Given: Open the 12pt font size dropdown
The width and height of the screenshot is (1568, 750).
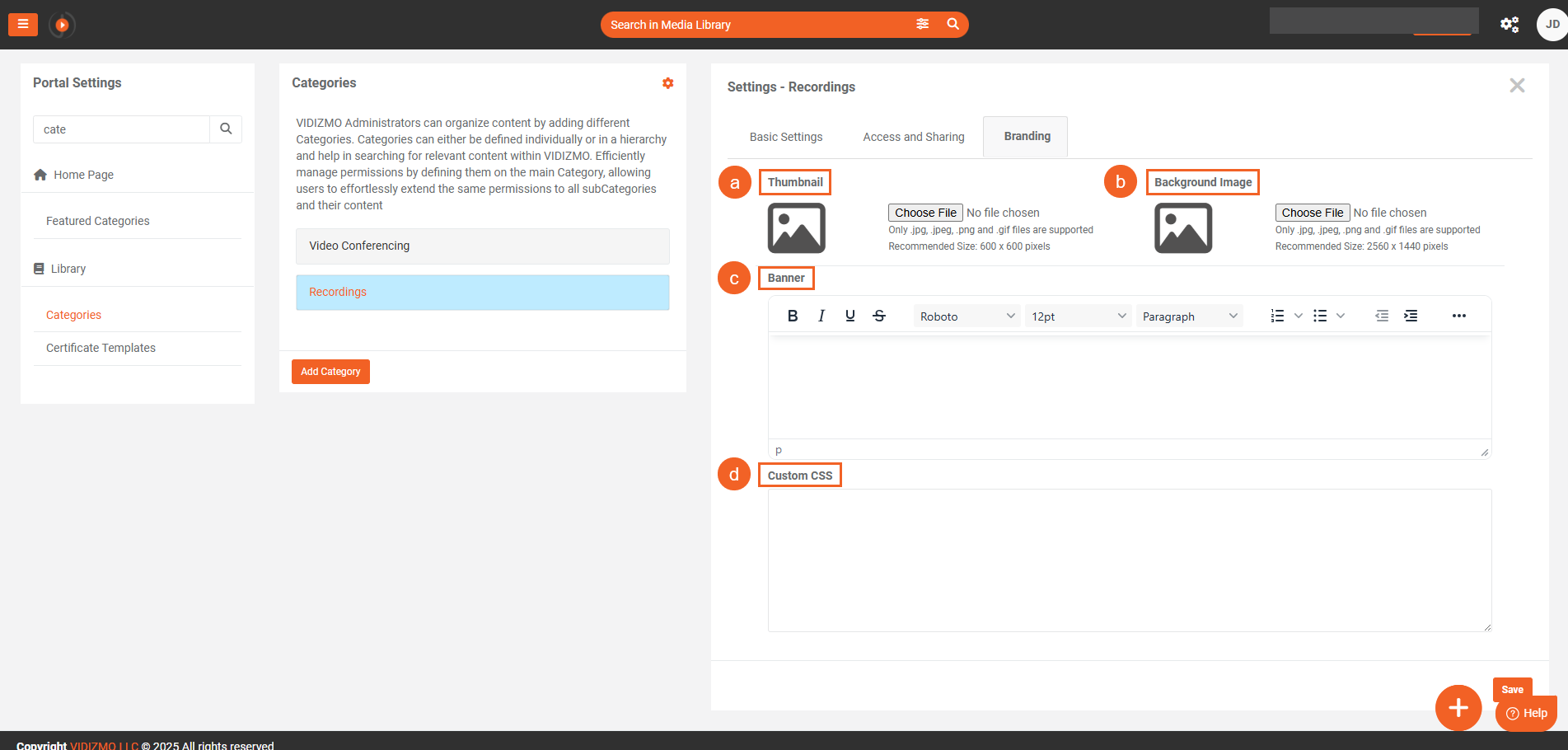Looking at the screenshot, I should tap(1078, 316).
